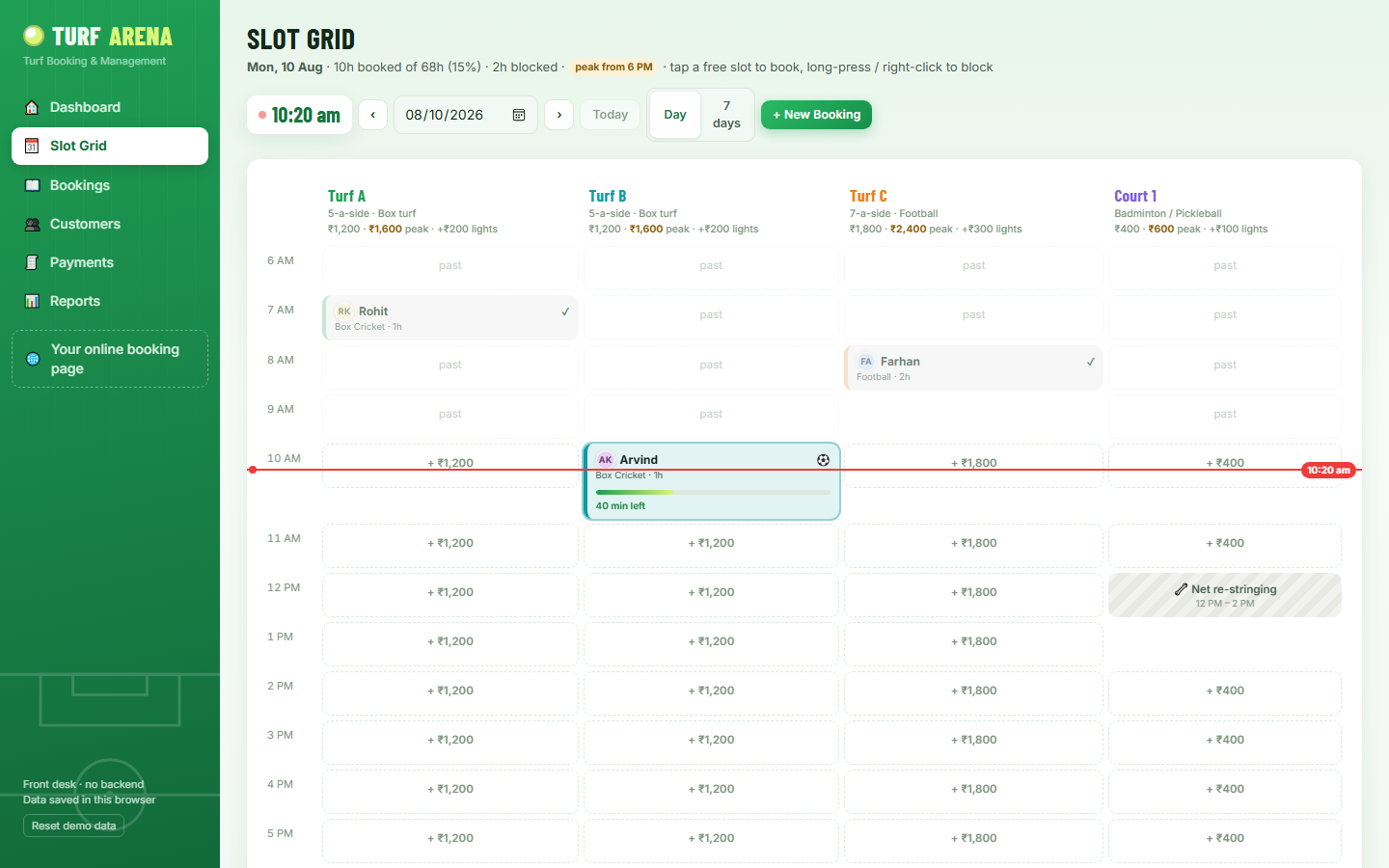
Task: Click the Bookings sidebar icon
Action: (x=32, y=185)
